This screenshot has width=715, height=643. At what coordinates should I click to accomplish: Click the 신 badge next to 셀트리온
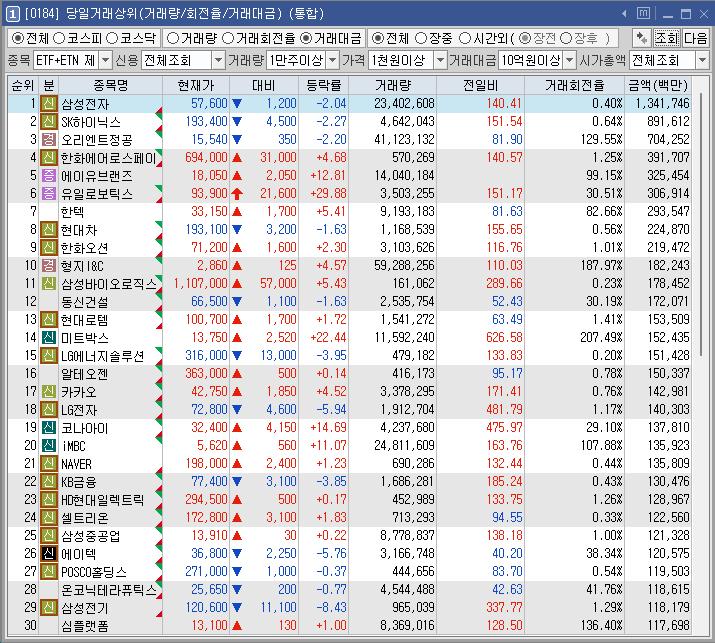49,518
